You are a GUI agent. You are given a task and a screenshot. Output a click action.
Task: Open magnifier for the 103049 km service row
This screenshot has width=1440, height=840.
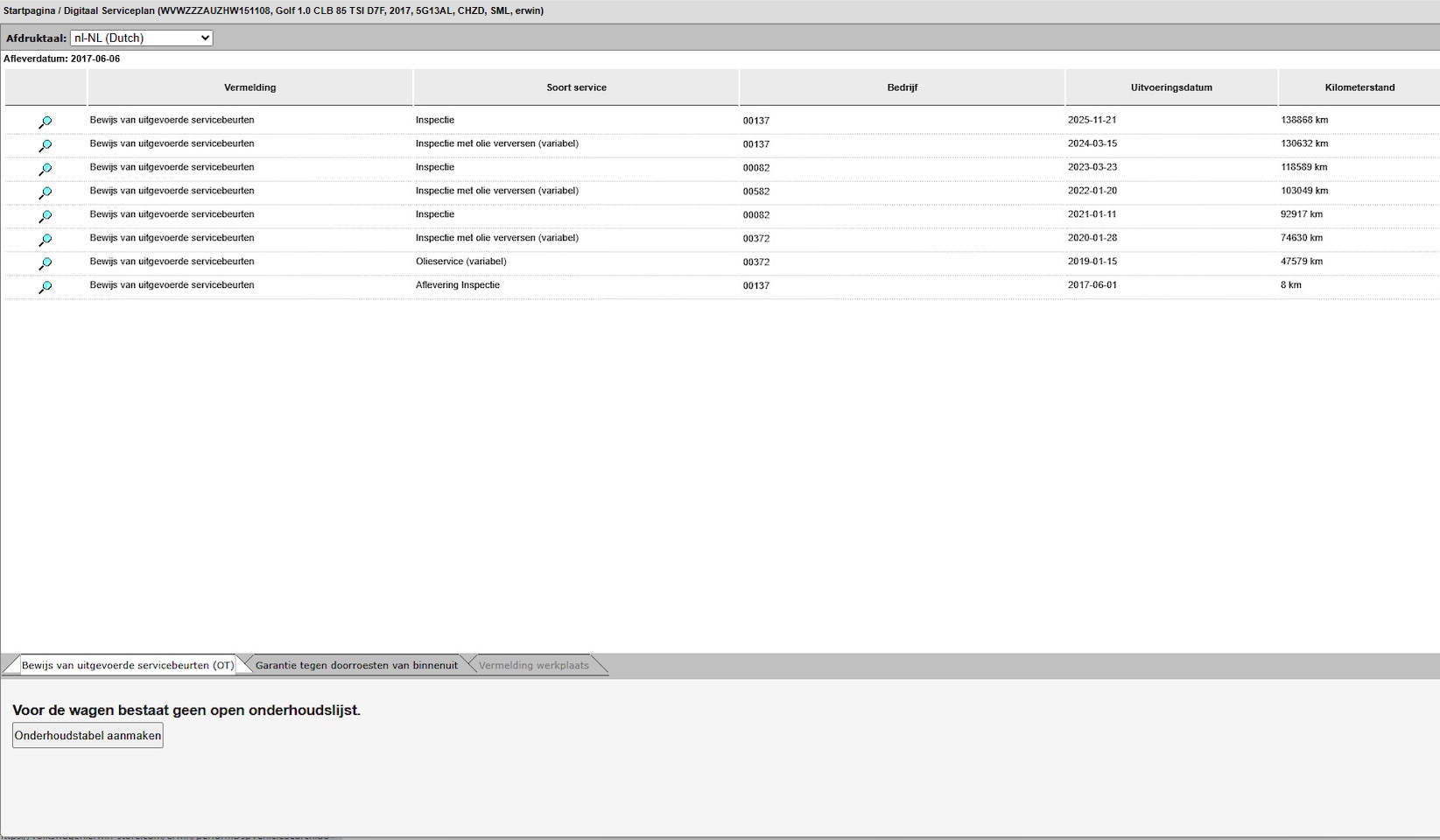pyautogui.click(x=46, y=192)
